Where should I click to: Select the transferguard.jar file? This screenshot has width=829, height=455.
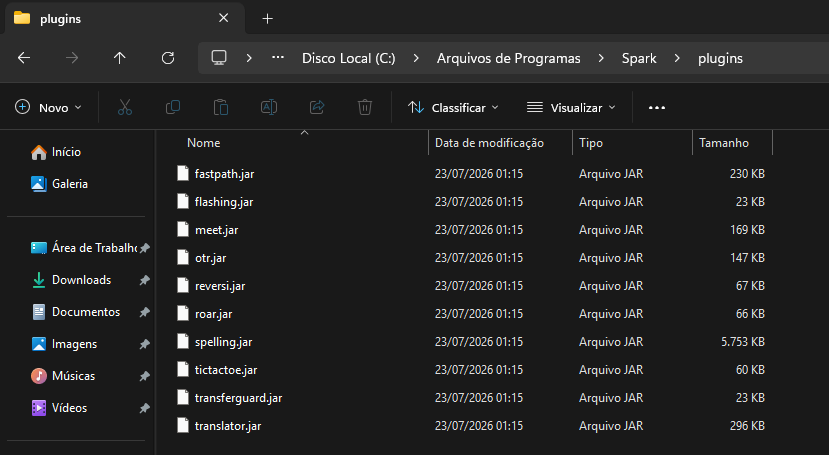coord(238,398)
